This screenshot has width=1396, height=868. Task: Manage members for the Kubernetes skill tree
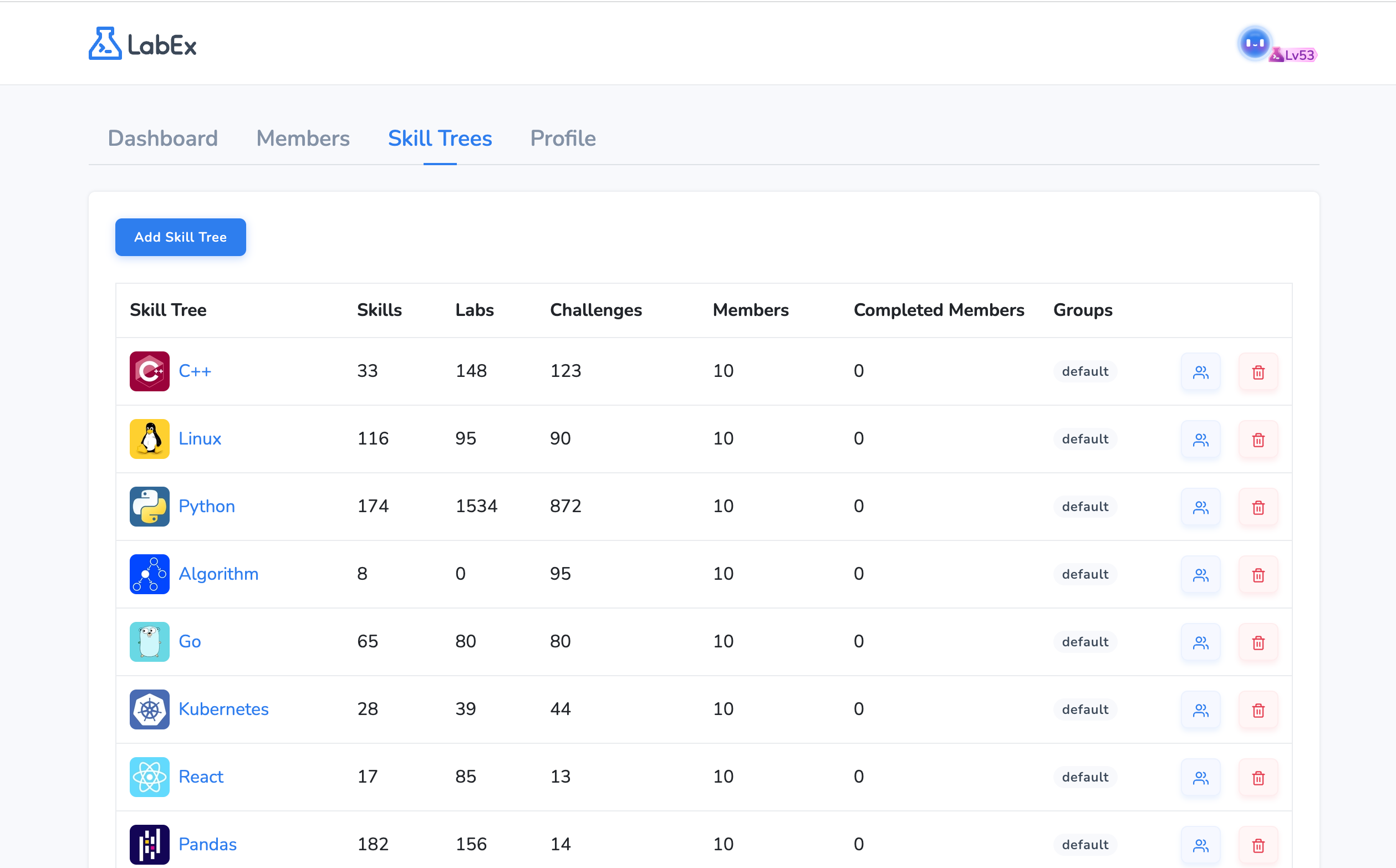tap(1200, 710)
